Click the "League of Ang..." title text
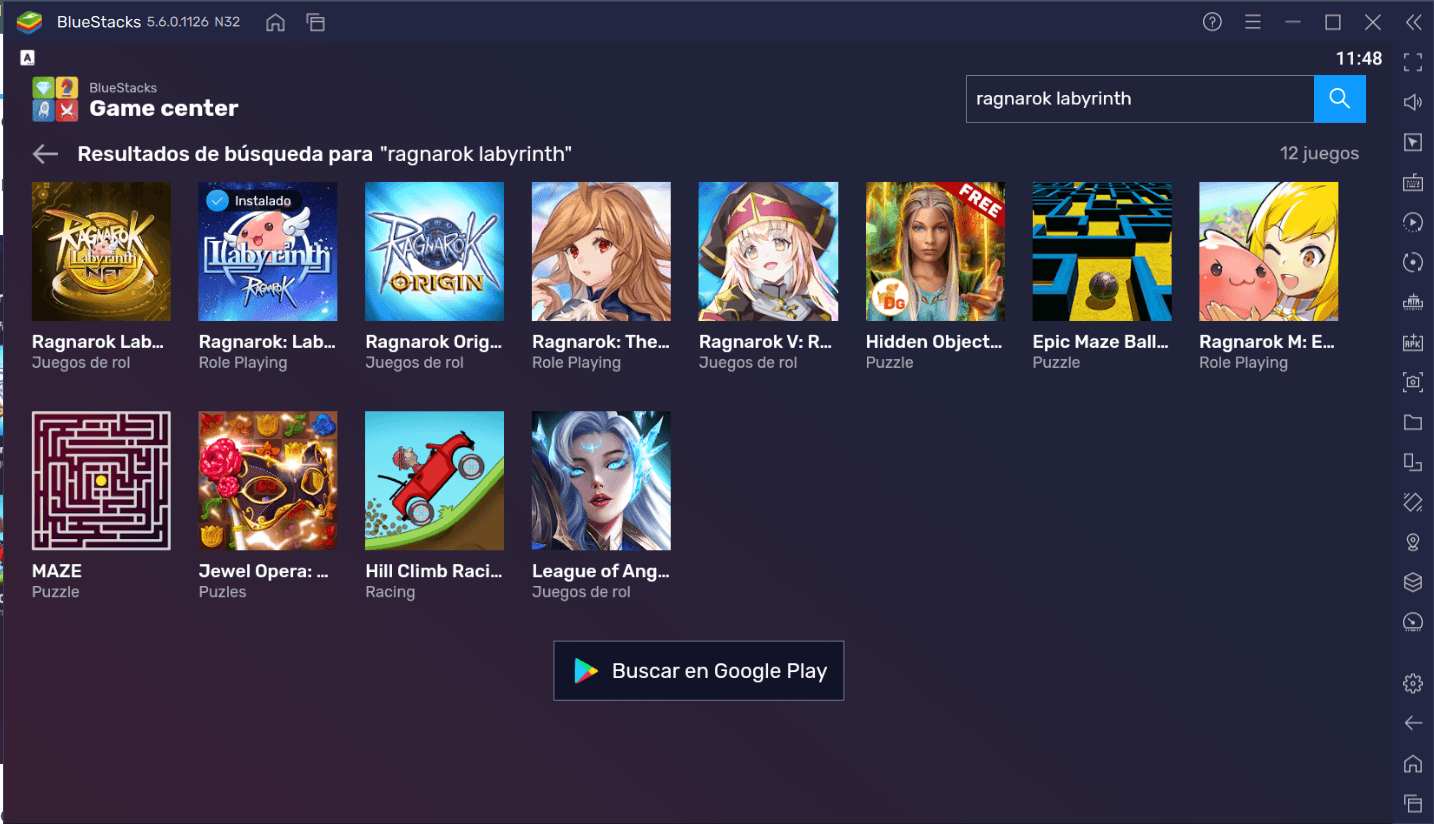 coord(601,571)
